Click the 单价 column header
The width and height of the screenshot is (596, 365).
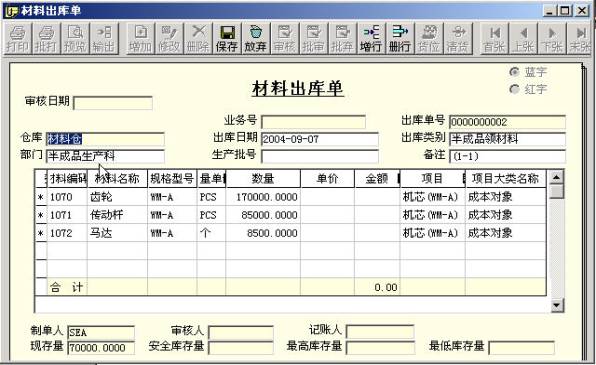point(328,179)
